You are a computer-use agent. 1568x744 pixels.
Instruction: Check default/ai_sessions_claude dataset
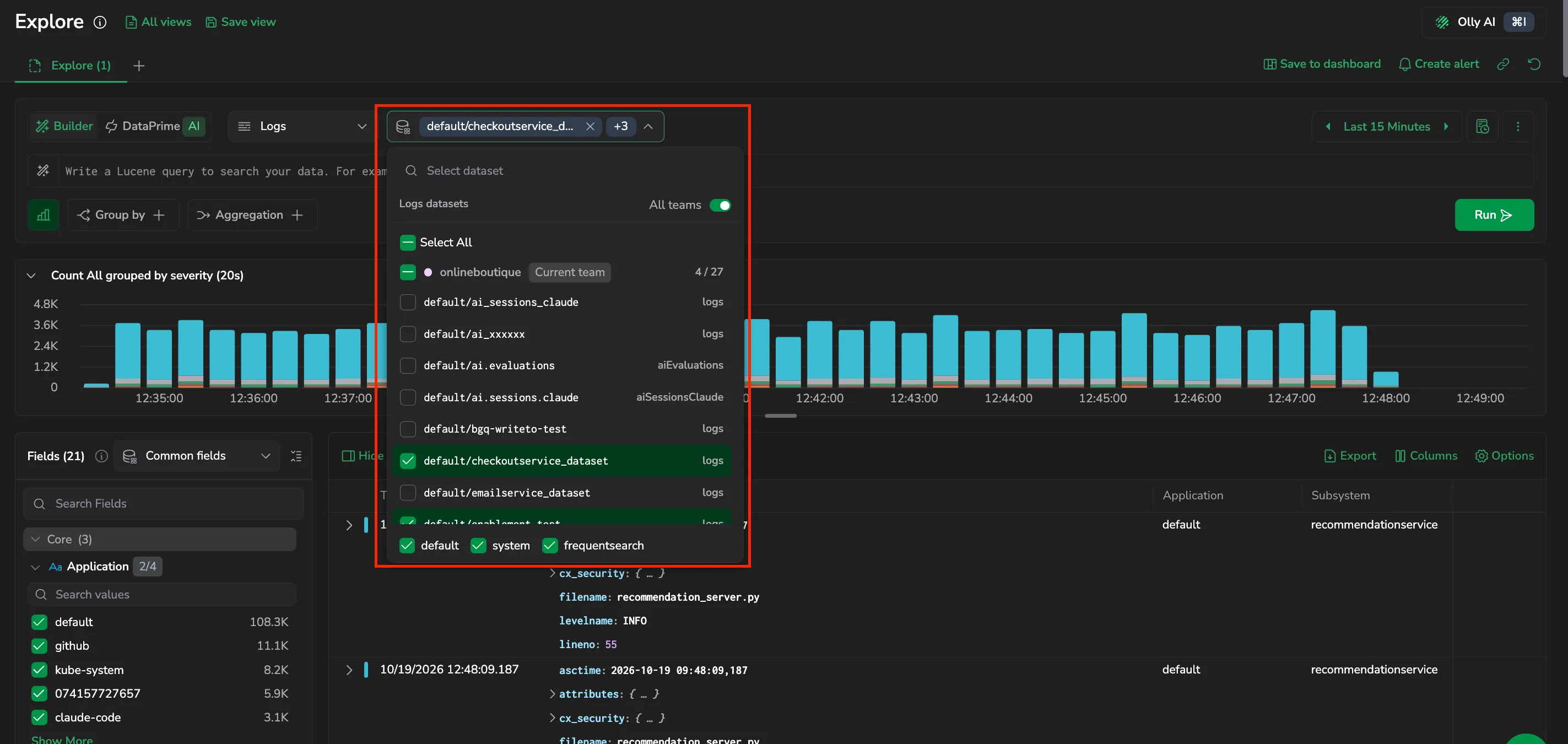click(x=407, y=302)
